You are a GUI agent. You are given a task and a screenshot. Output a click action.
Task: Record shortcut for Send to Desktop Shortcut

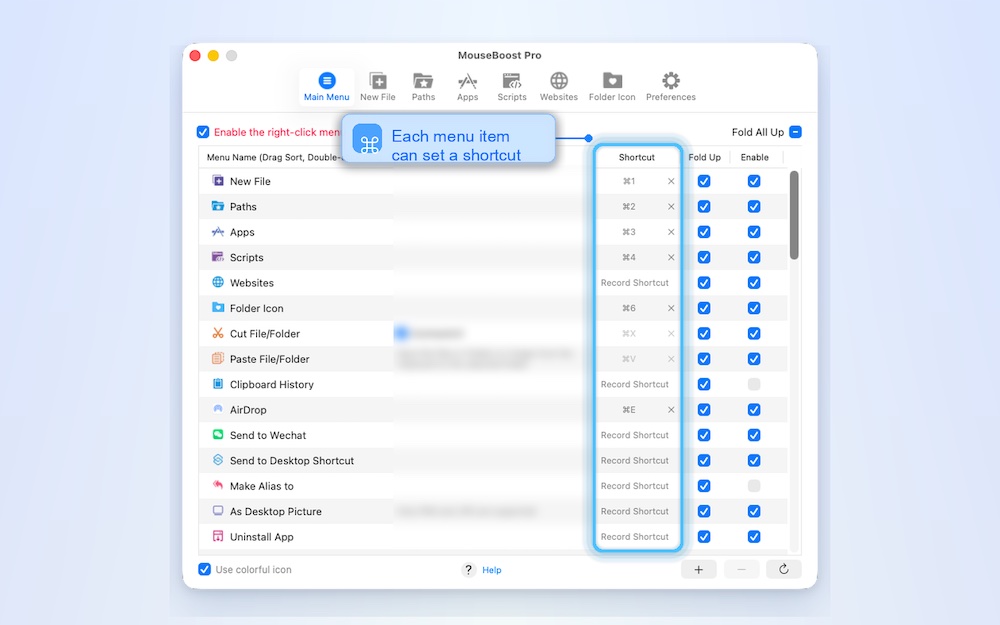click(x=635, y=460)
